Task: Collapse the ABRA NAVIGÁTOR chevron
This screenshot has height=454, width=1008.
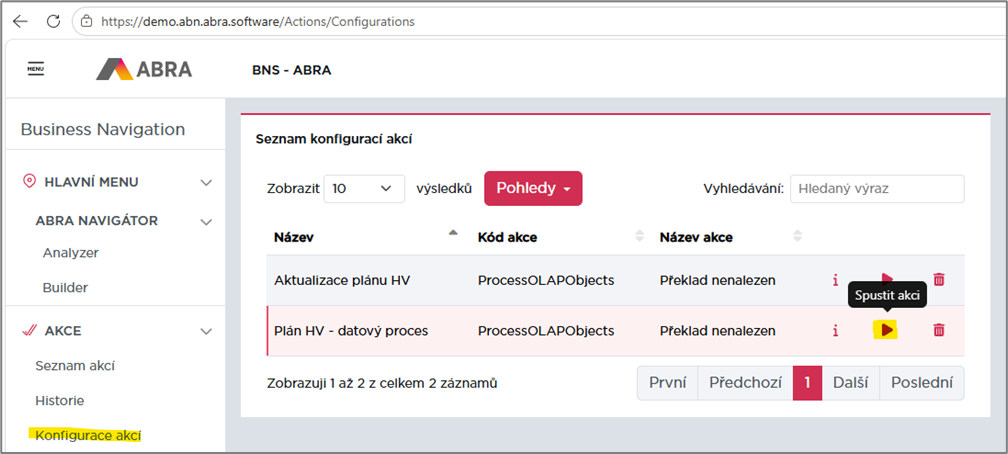Action: click(206, 222)
